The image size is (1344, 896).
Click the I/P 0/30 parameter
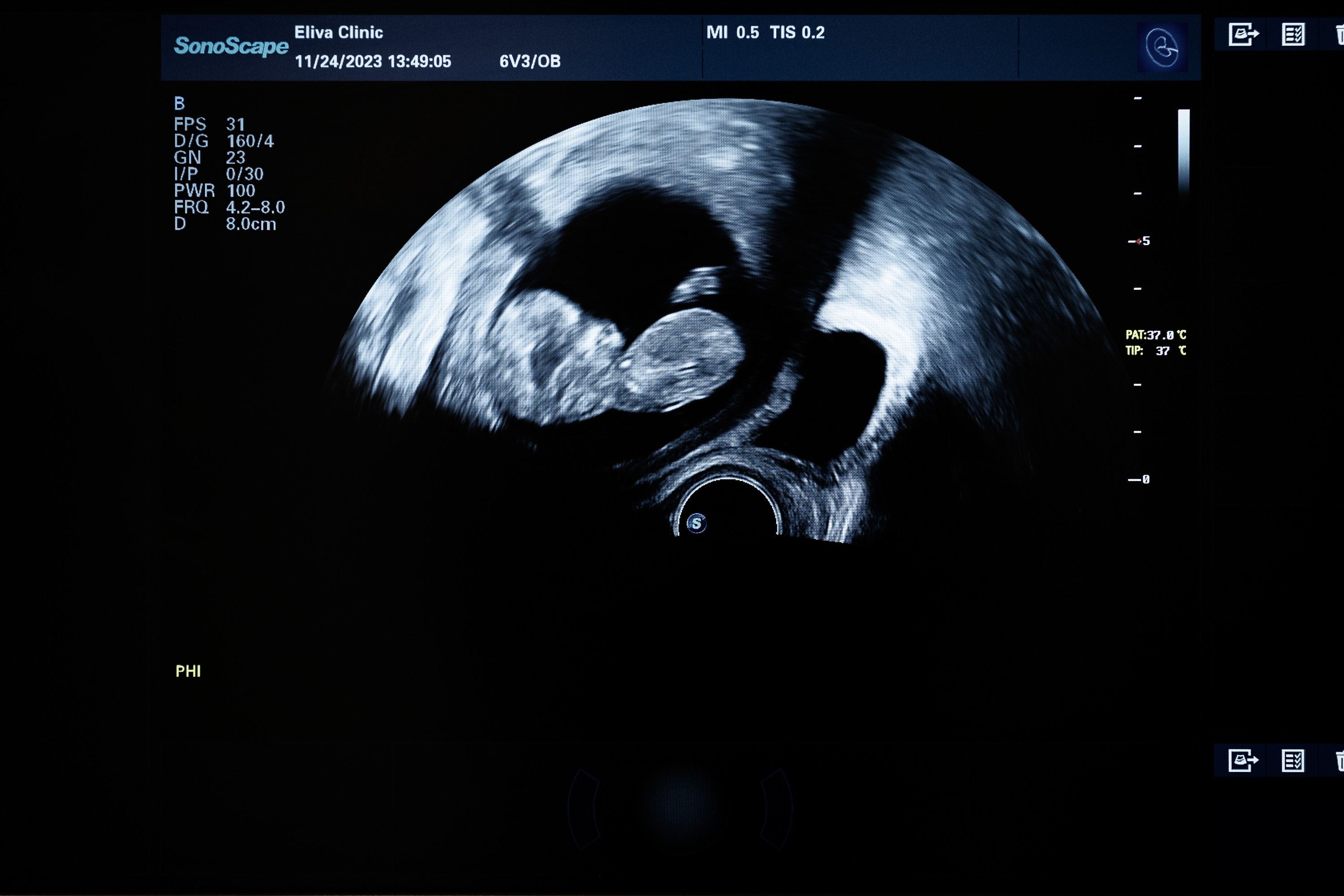point(219,174)
